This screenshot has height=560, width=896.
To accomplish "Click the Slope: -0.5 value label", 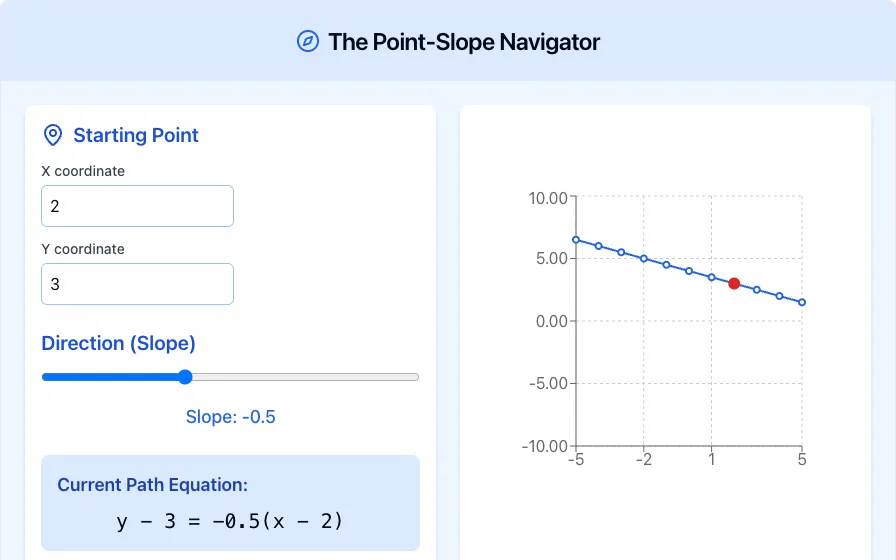I will click(230, 417).
